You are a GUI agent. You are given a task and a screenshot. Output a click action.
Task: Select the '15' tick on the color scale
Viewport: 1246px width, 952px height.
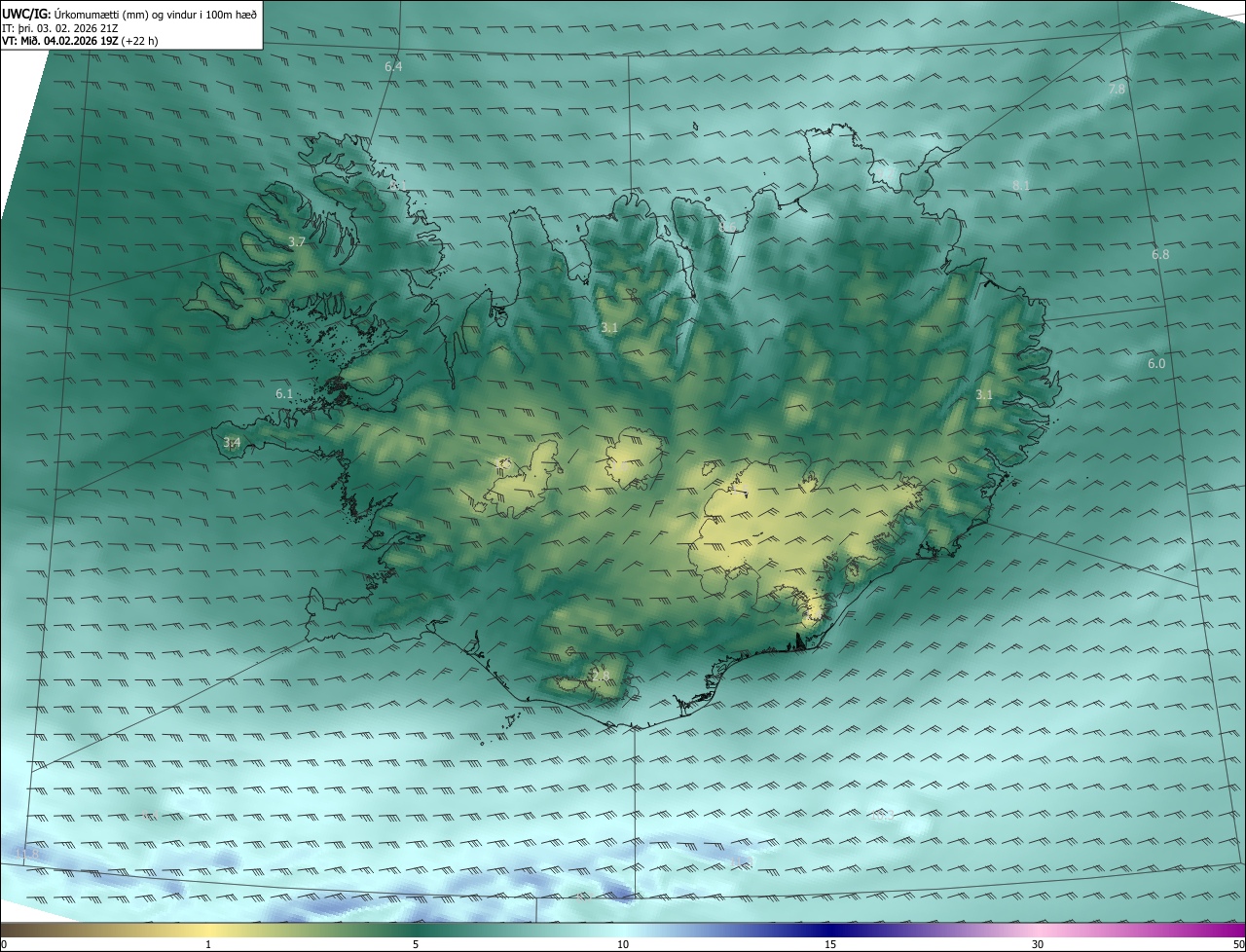pos(830,944)
